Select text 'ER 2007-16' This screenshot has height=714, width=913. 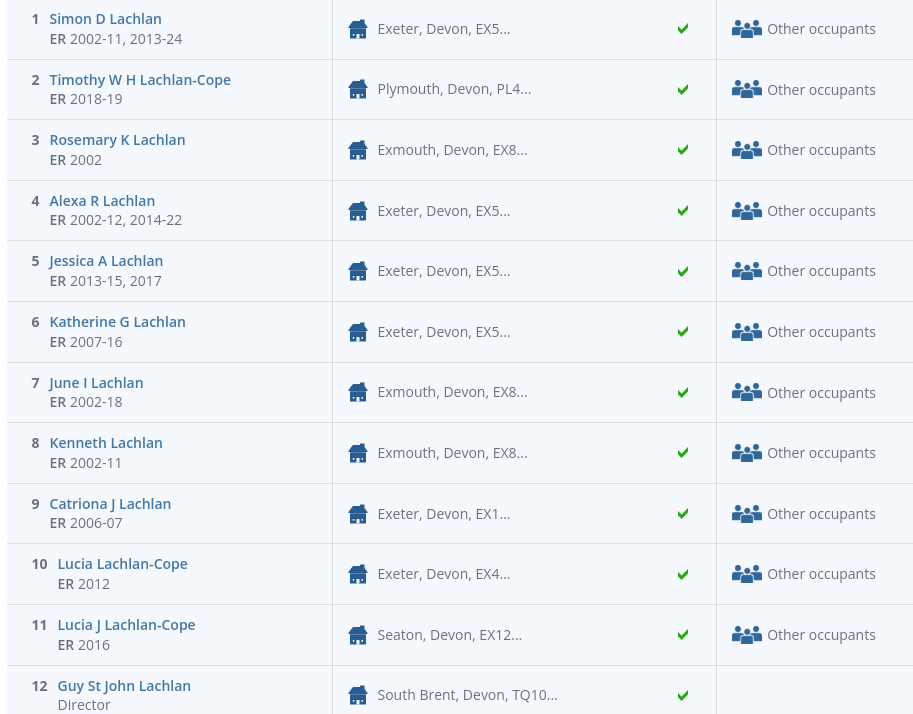click(86, 342)
